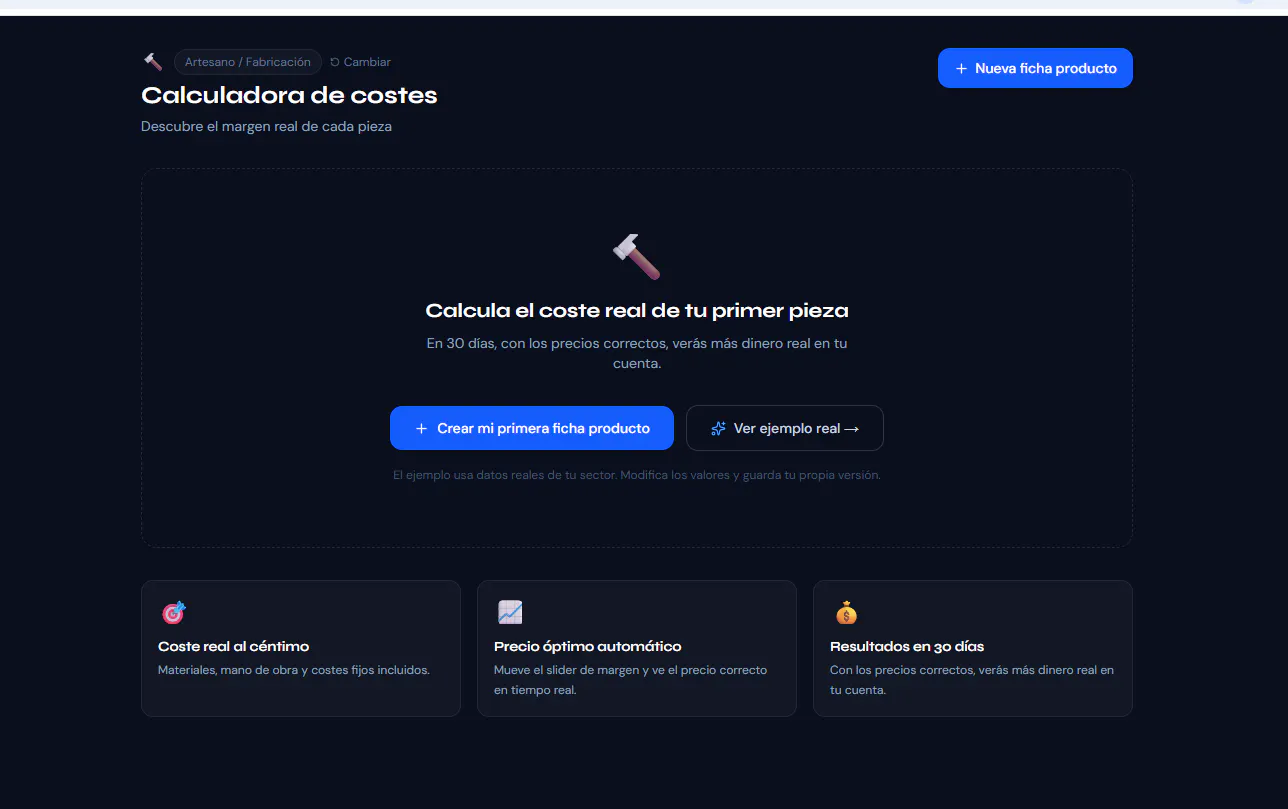The height and width of the screenshot is (809, 1288).
Task: Click the heading Calcula el coste real de tu primer pieza
Action: click(637, 311)
